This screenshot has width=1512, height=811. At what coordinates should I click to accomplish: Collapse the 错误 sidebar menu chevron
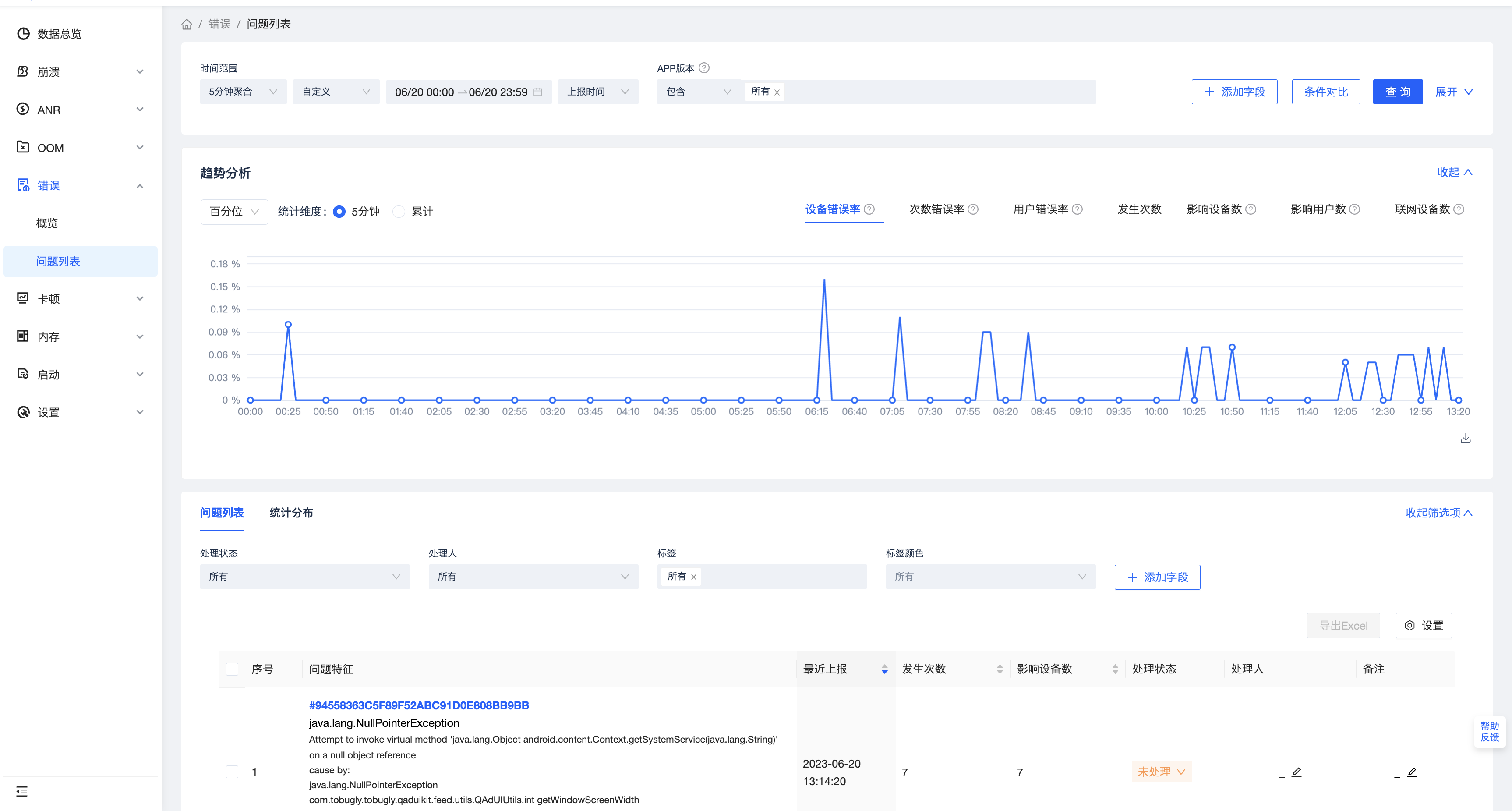140,186
